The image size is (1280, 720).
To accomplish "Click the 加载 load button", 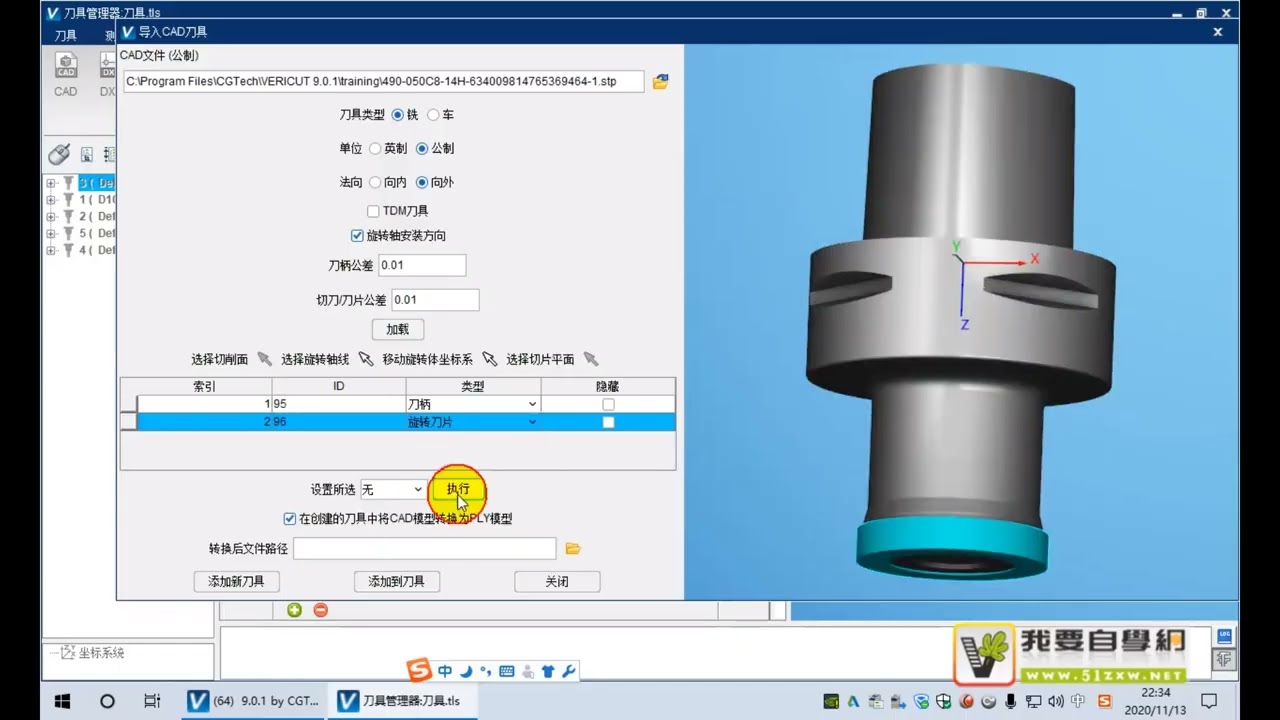I will pyautogui.click(x=398, y=329).
